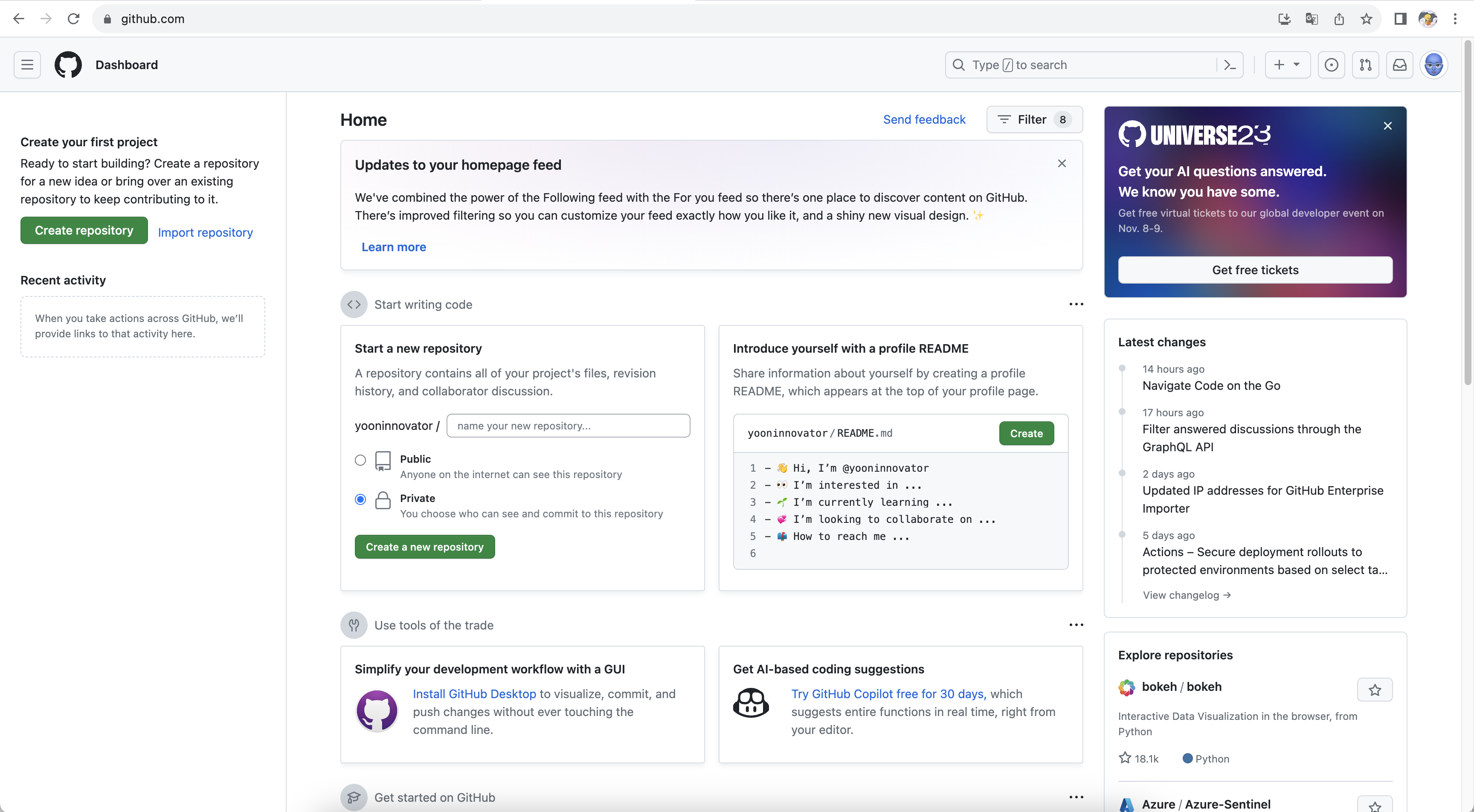This screenshot has height=812, width=1474.
Task: Open Use tools of the trade options menu
Action: pyautogui.click(x=1076, y=625)
